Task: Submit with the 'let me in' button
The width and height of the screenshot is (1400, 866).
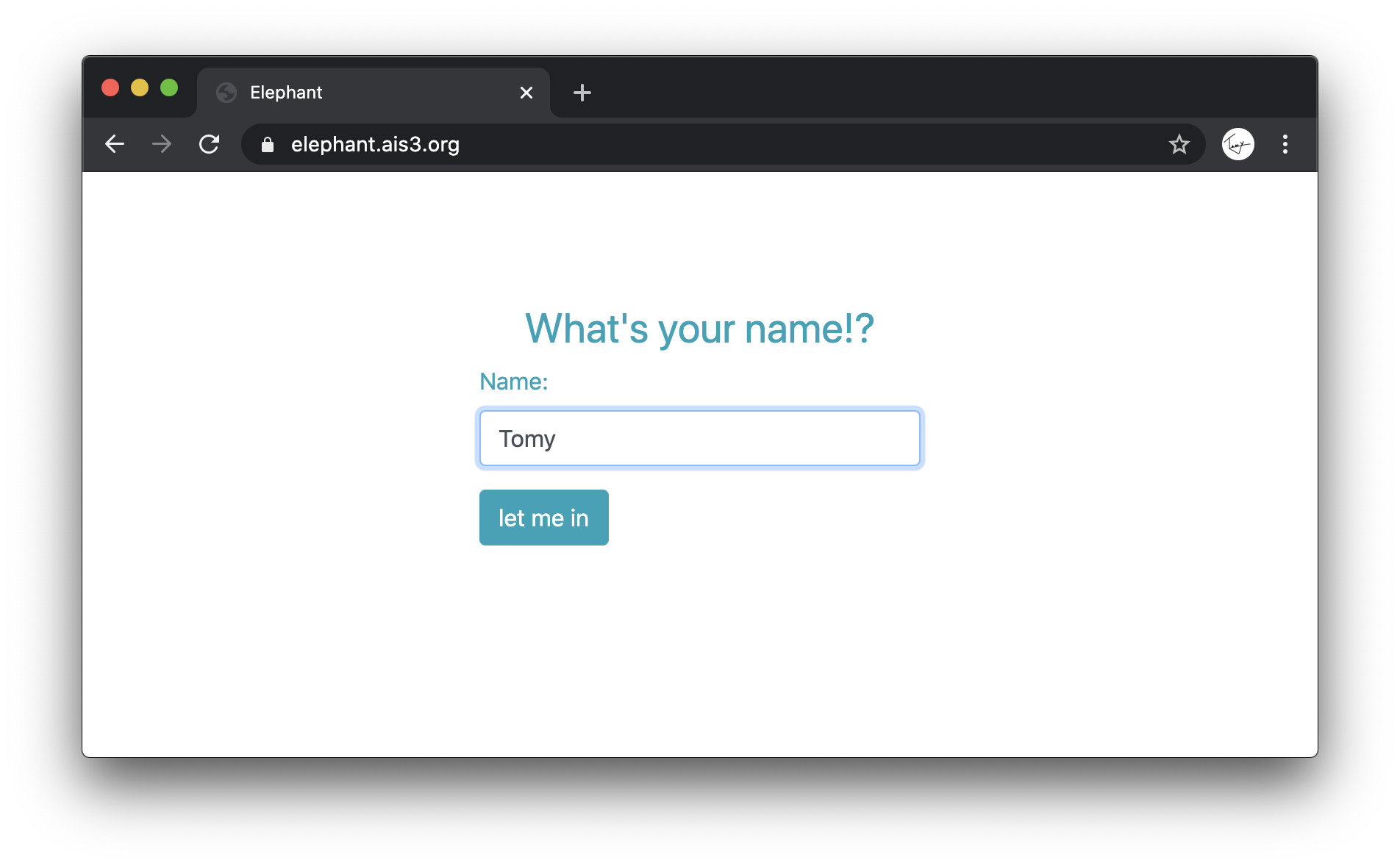Action: click(544, 518)
